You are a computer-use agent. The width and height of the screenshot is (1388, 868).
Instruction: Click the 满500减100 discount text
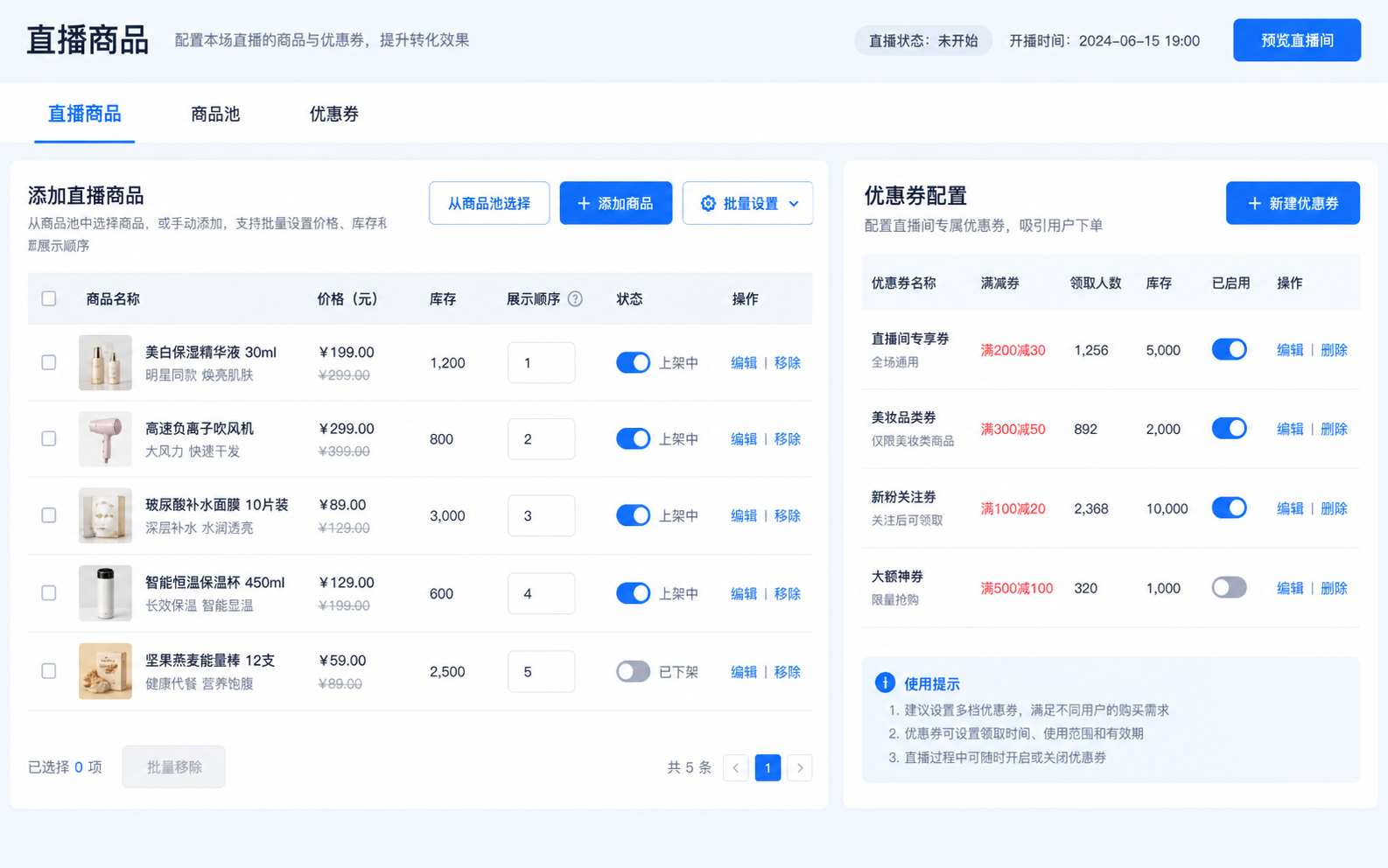pyautogui.click(x=1017, y=588)
